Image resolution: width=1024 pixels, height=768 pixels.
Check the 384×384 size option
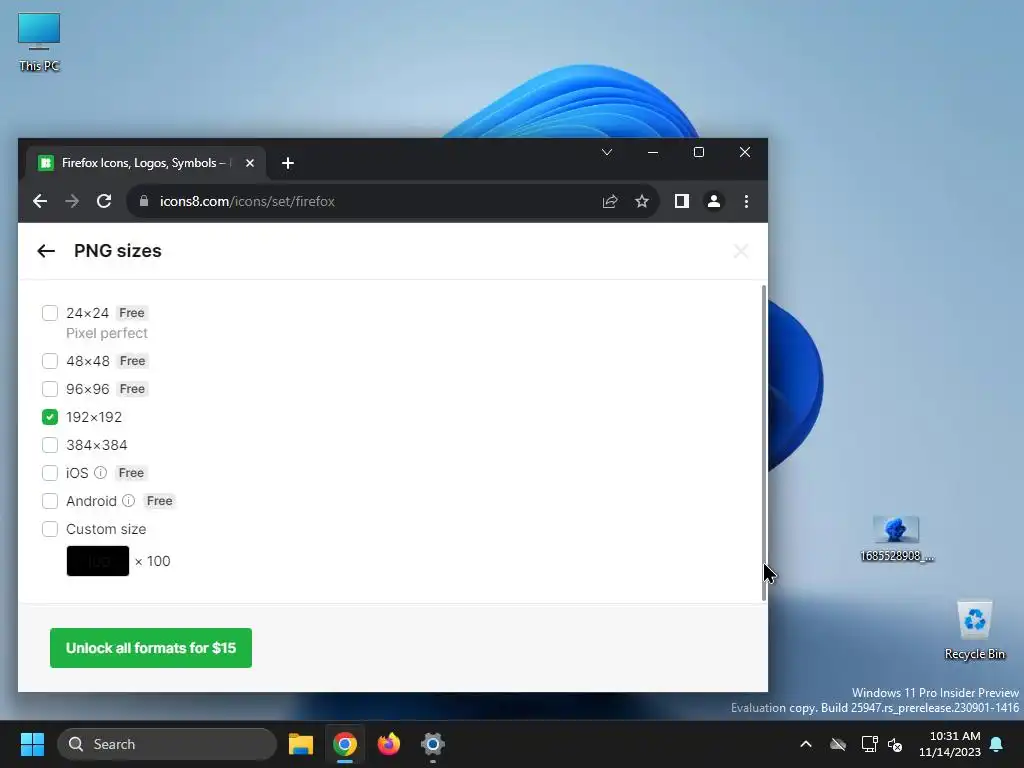pyautogui.click(x=50, y=445)
